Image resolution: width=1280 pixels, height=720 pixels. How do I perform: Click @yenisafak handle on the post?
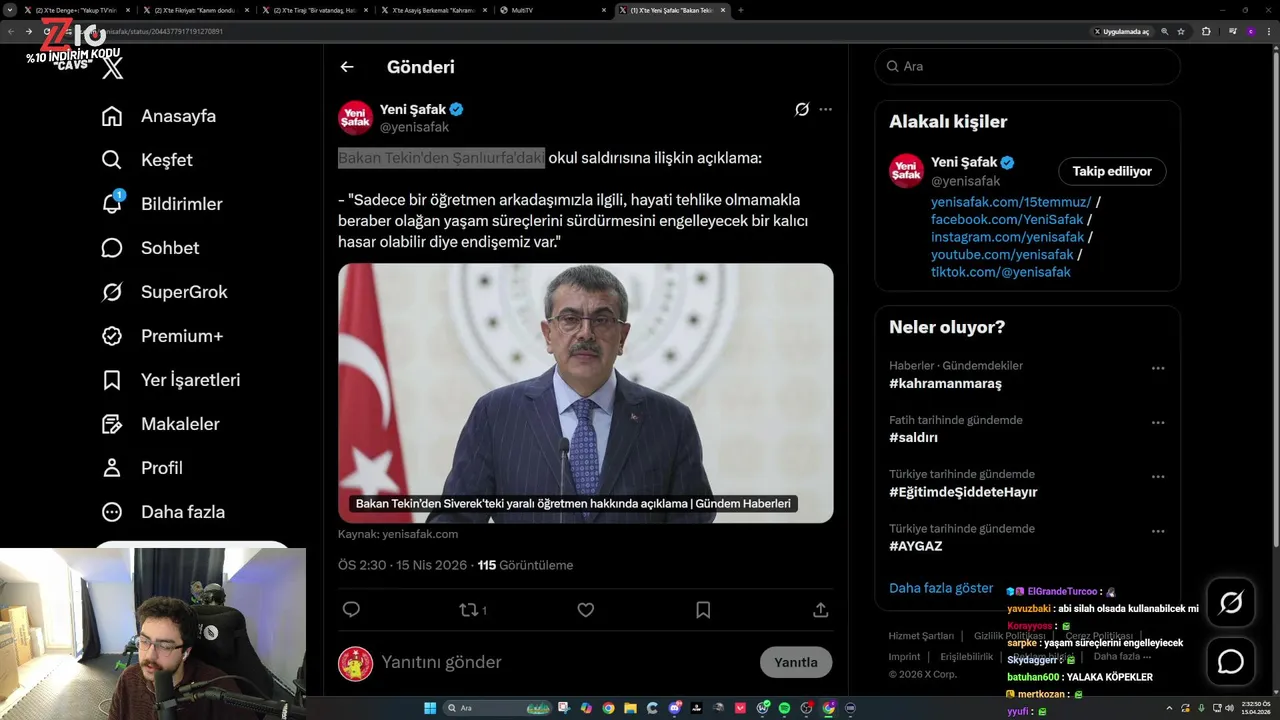pyautogui.click(x=414, y=127)
